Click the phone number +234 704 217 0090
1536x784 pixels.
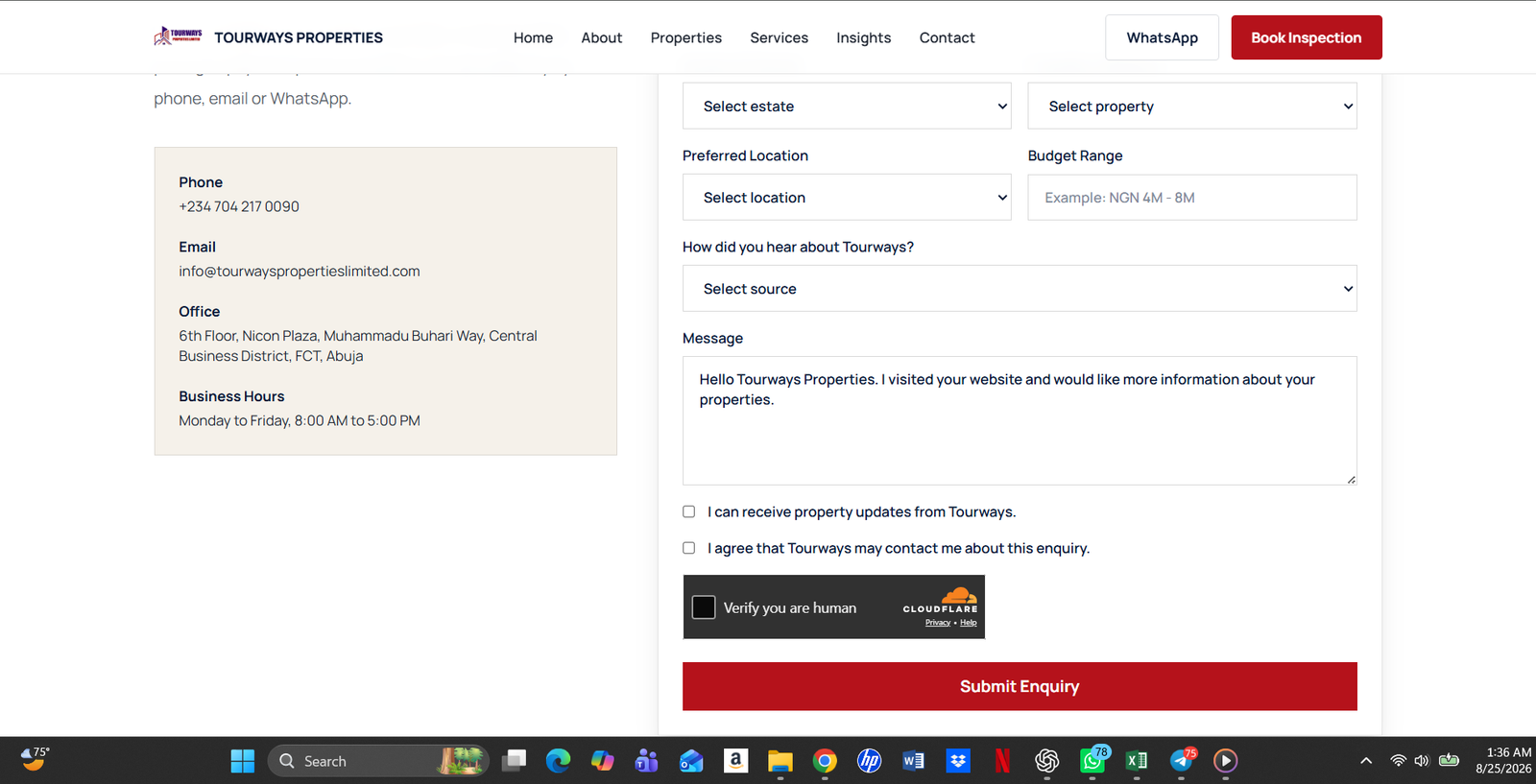(239, 206)
